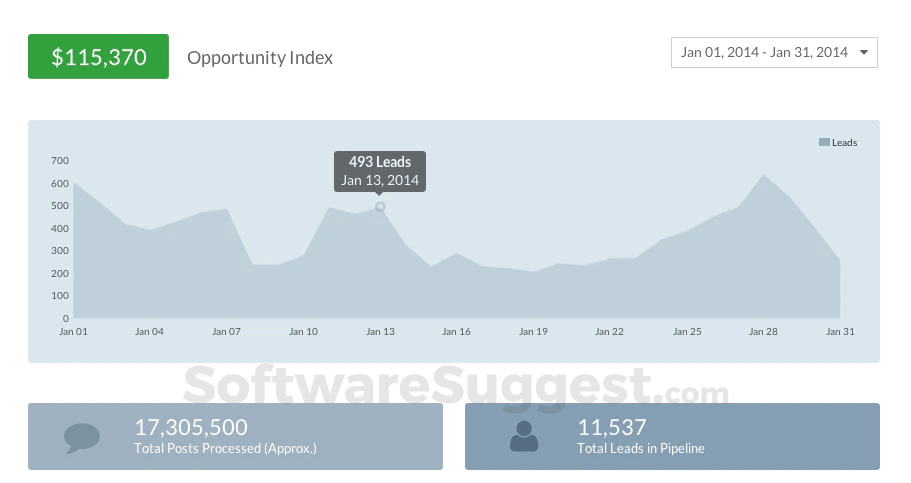Viewport: 911px width, 483px height.
Task: Select Jan 07 on the x-axis
Action: tap(227, 332)
